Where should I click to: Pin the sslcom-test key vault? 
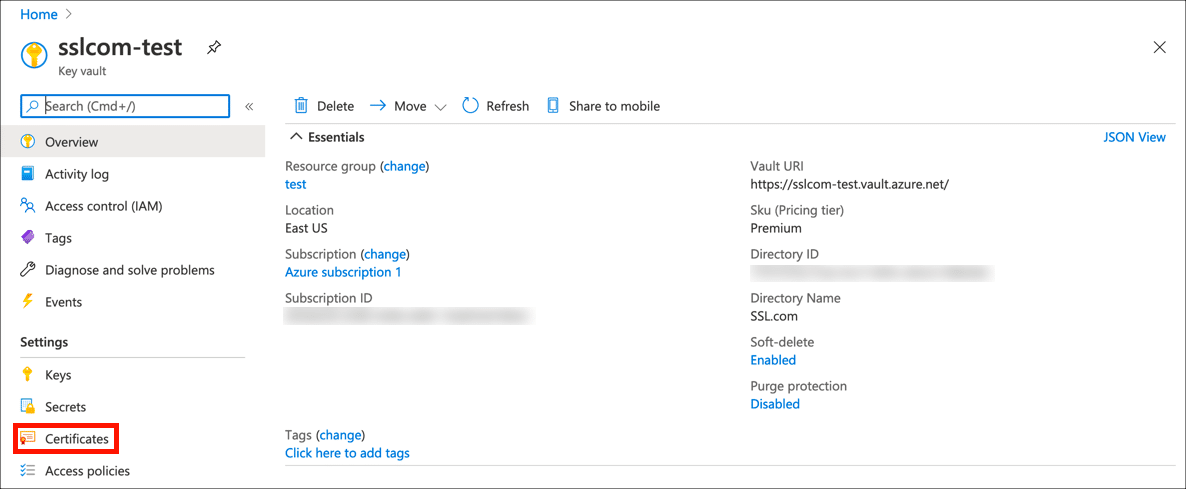[214, 48]
